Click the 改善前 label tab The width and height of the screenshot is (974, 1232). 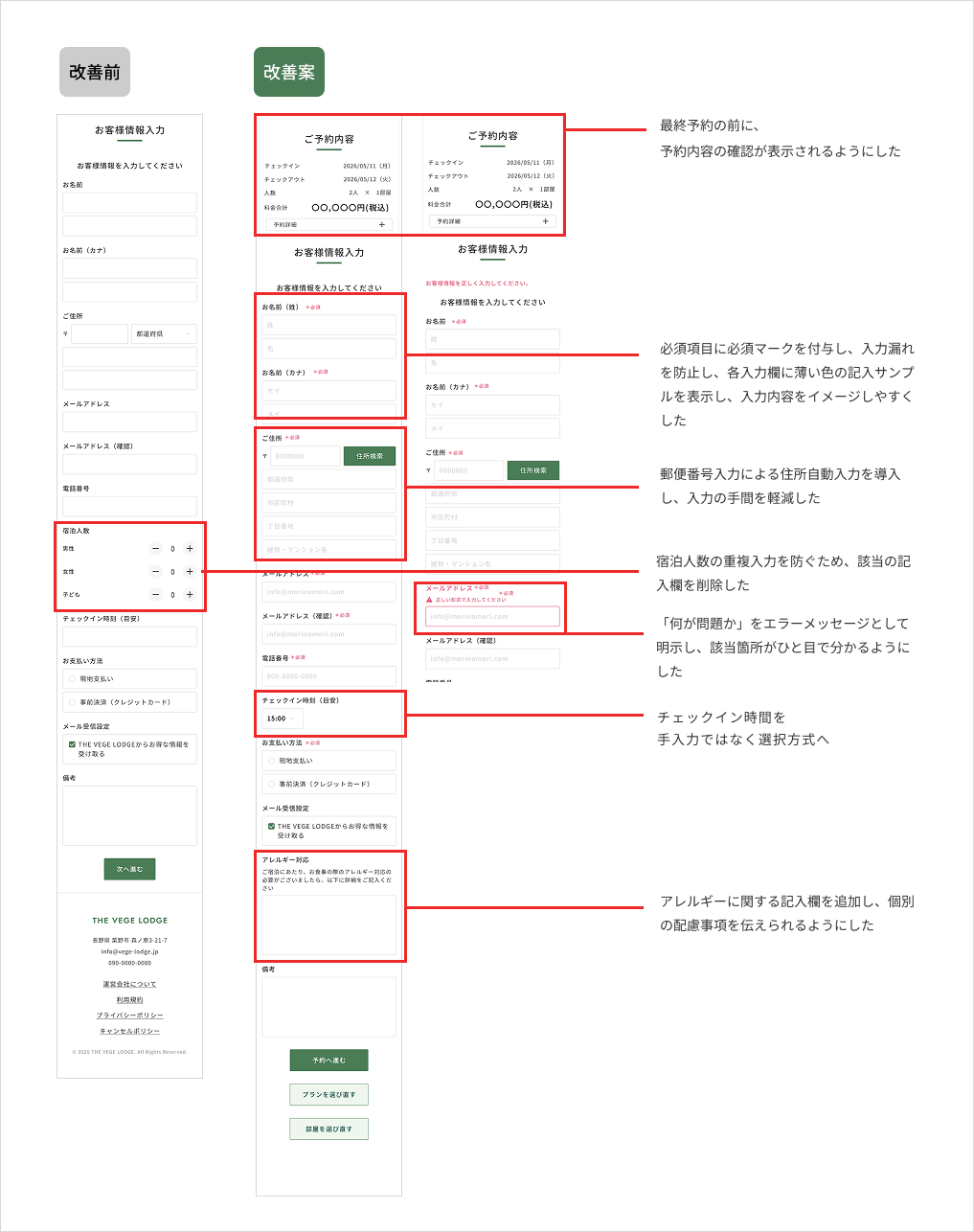pyautogui.click(x=94, y=72)
